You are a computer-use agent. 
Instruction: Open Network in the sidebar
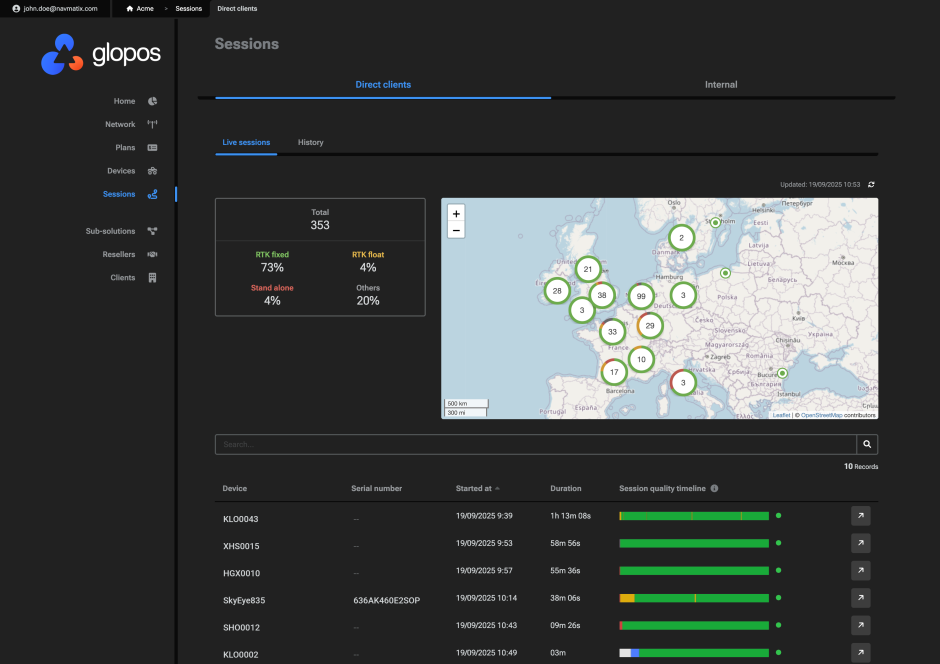[x=120, y=125]
